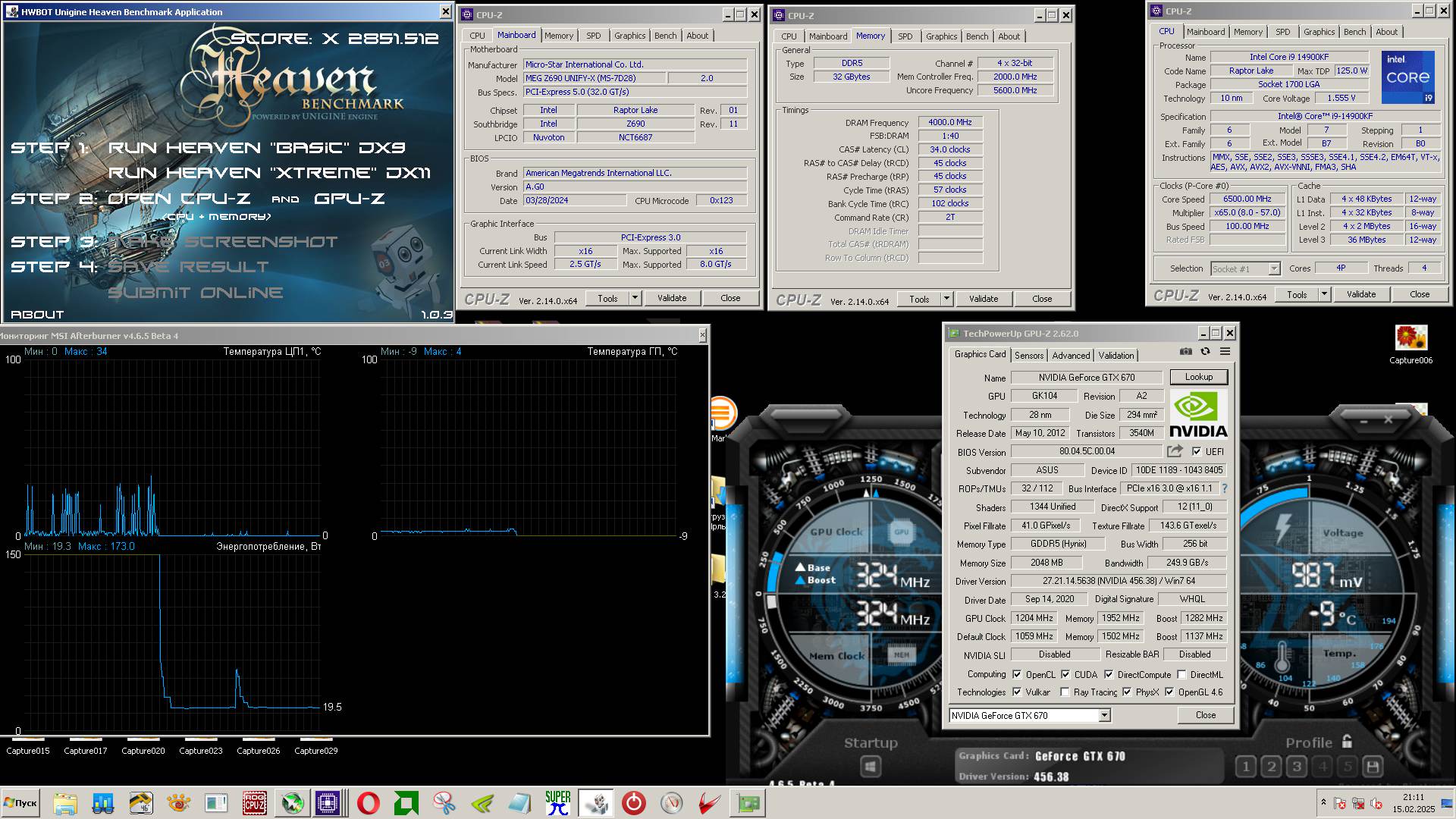1456x819 pixels.
Task: Open Bench tab in the Memory CPU-Z window
Action: coord(977,36)
